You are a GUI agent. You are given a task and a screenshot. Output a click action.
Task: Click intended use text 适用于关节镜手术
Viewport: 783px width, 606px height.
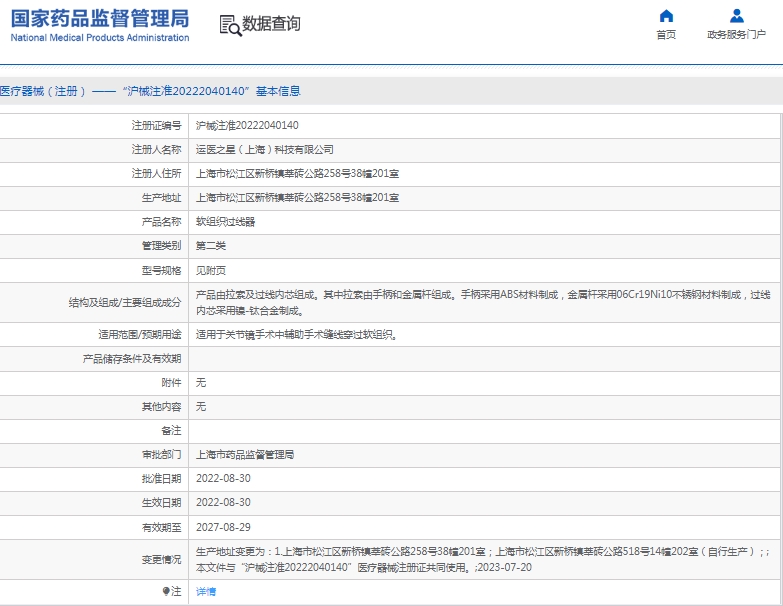pos(297,334)
